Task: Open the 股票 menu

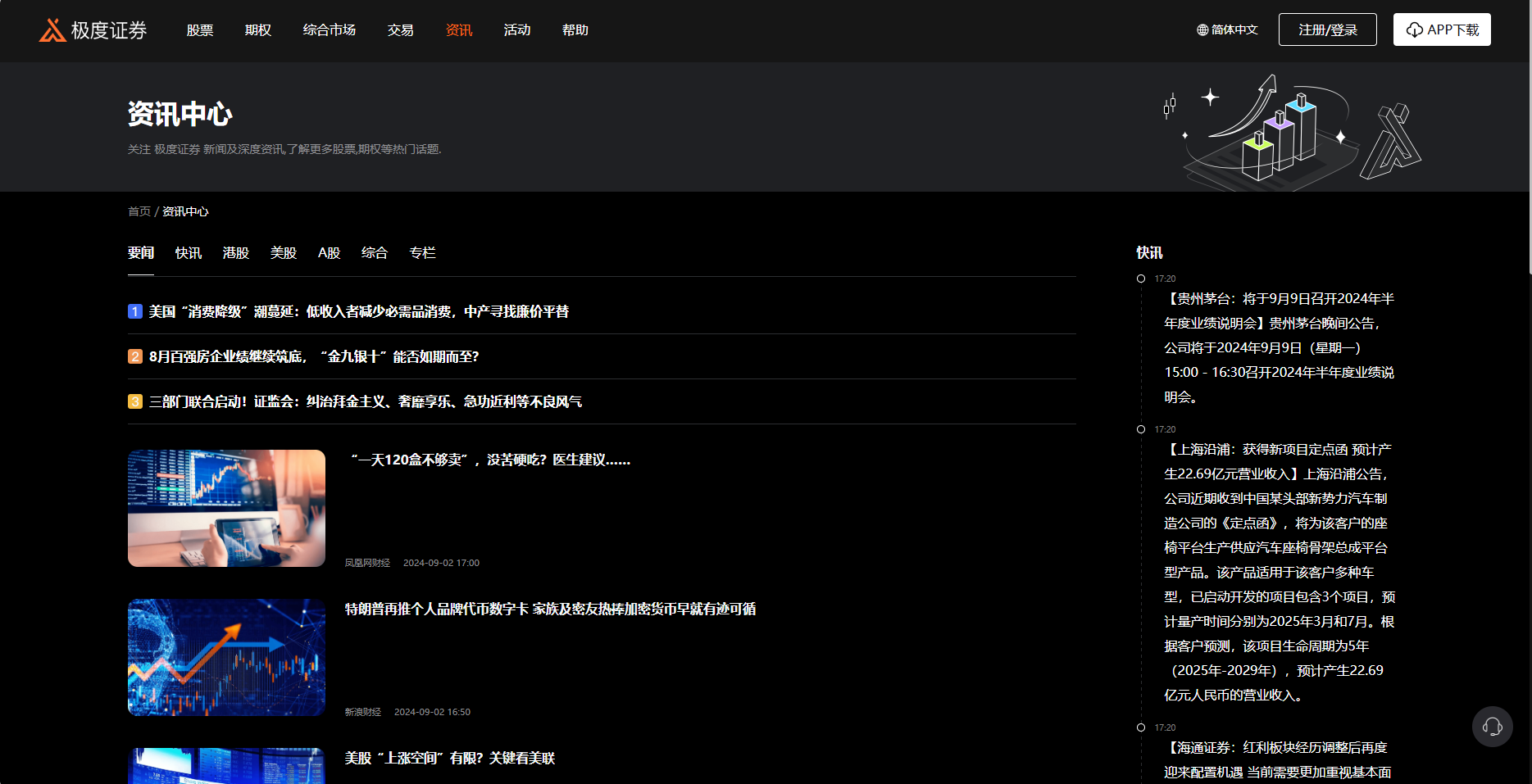Action: 198,29
